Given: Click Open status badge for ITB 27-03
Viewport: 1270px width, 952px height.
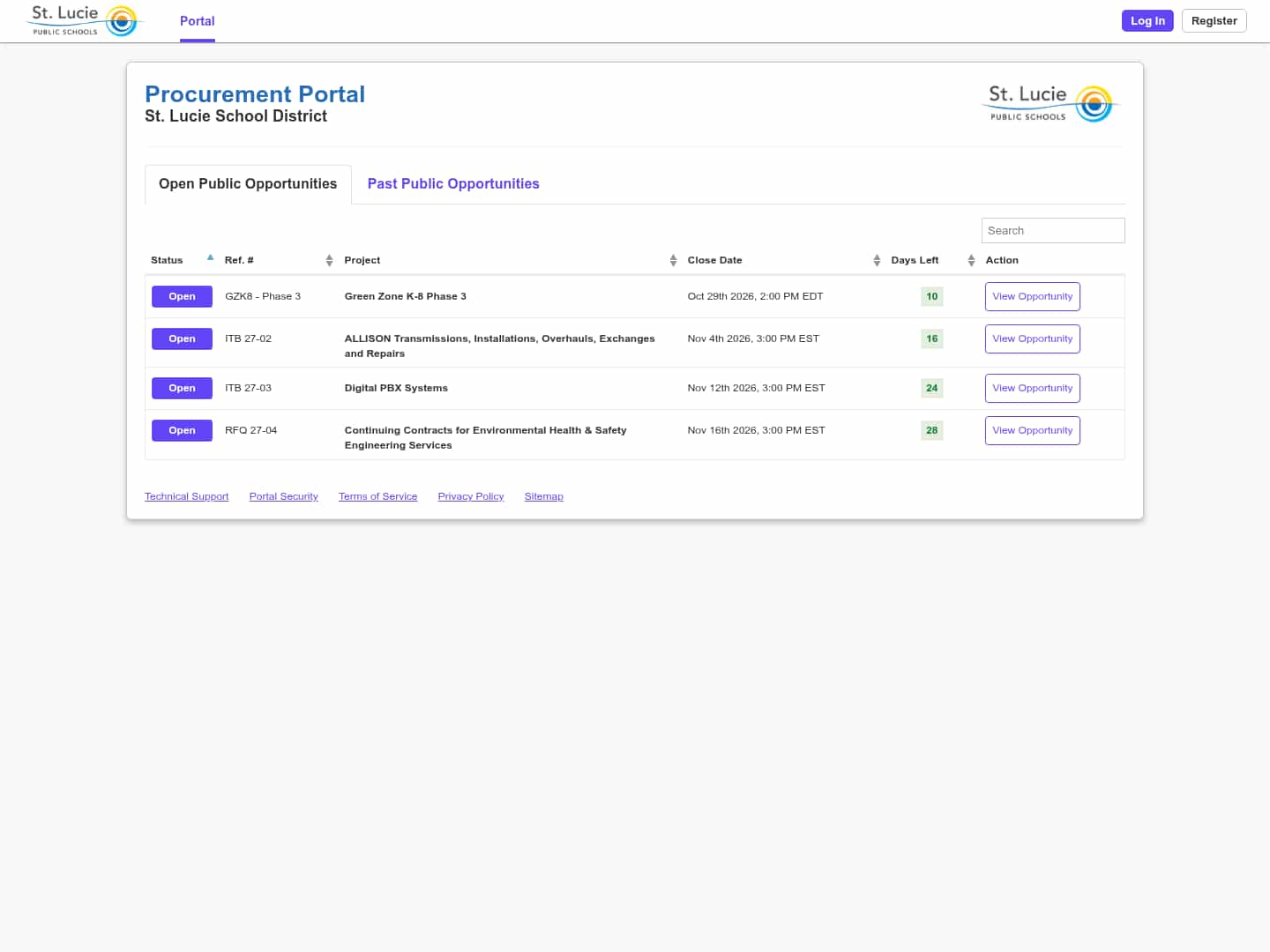Looking at the screenshot, I should point(182,388).
